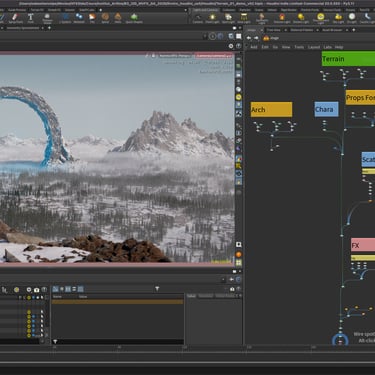Image resolution: width=375 pixels, height=375 pixels.
Task: Click the Caustic Light shelf tool
Action: (368, 18)
